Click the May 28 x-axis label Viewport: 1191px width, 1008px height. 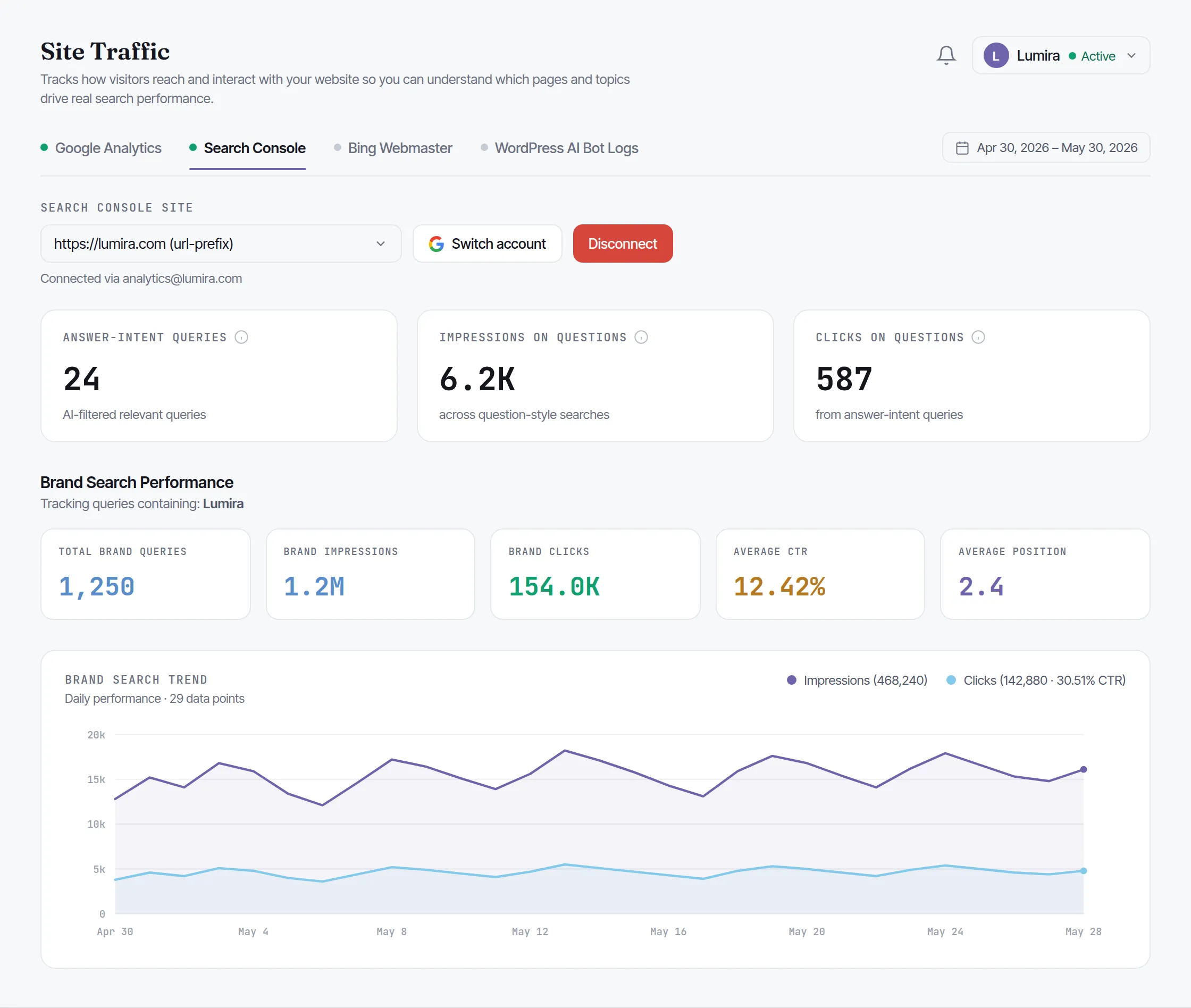[x=1084, y=931]
